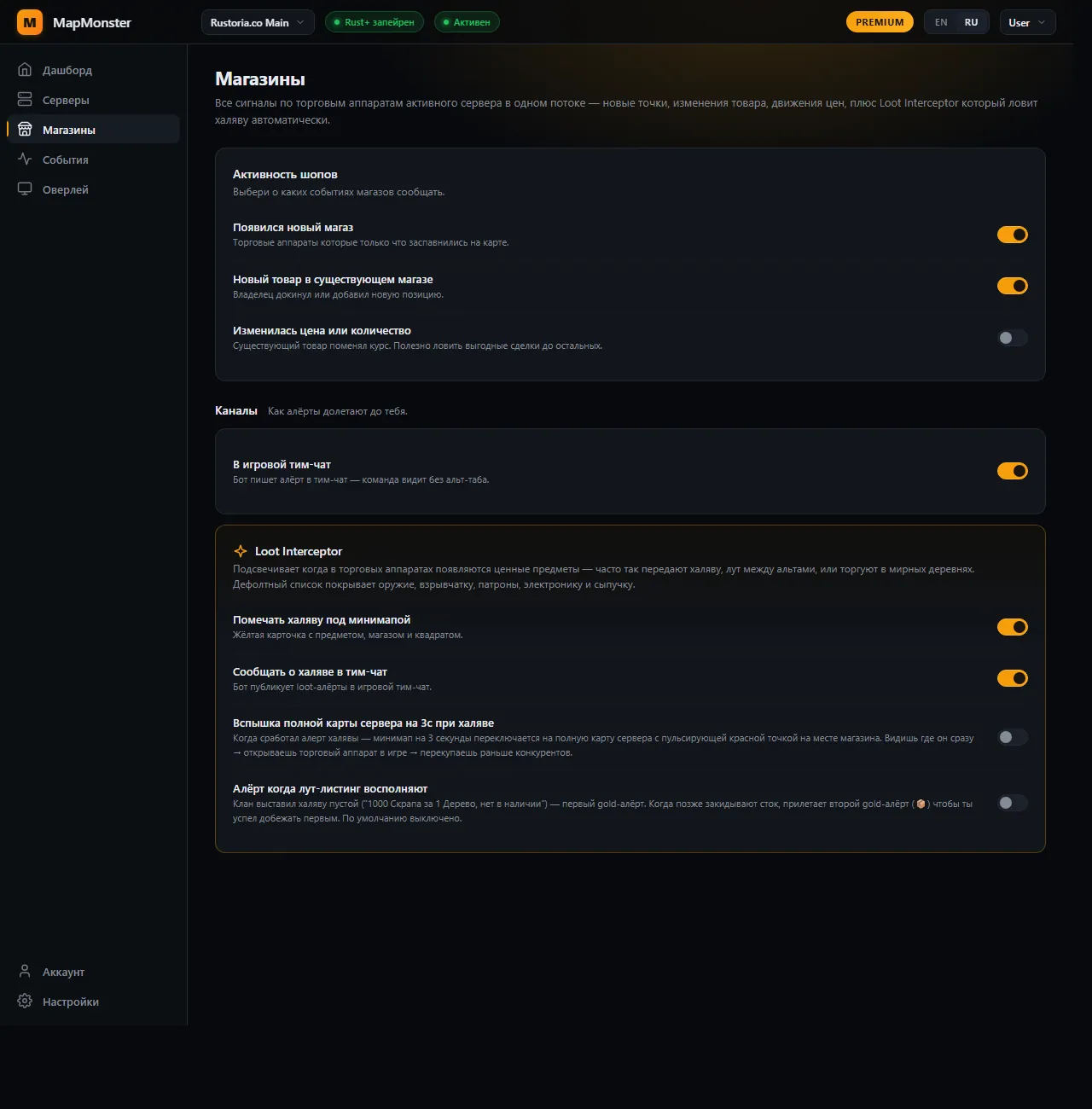Open Настройки in the sidebar
The image size is (1092, 1109).
[x=93, y=1002]
